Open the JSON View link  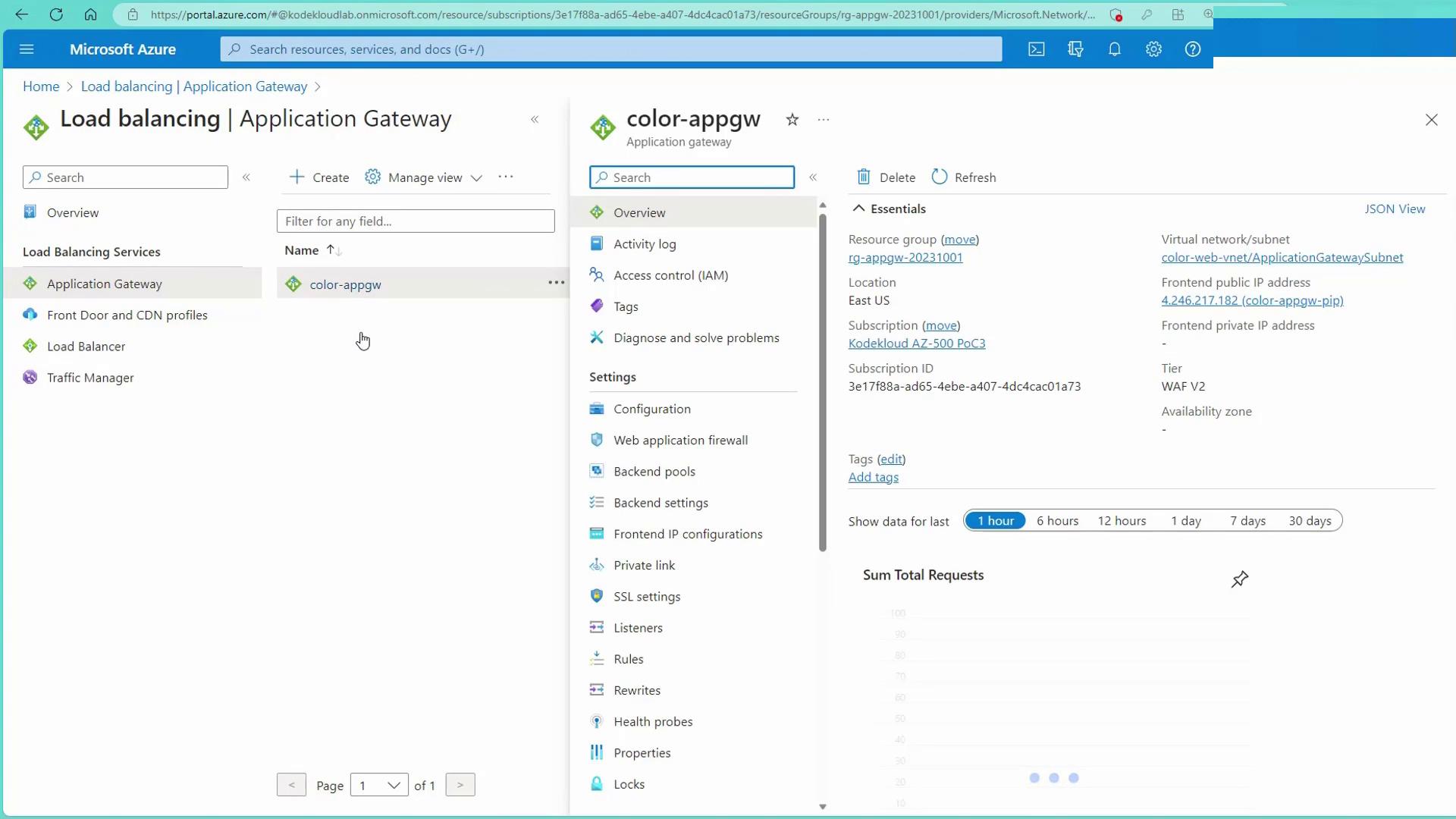pos(1394,209)
